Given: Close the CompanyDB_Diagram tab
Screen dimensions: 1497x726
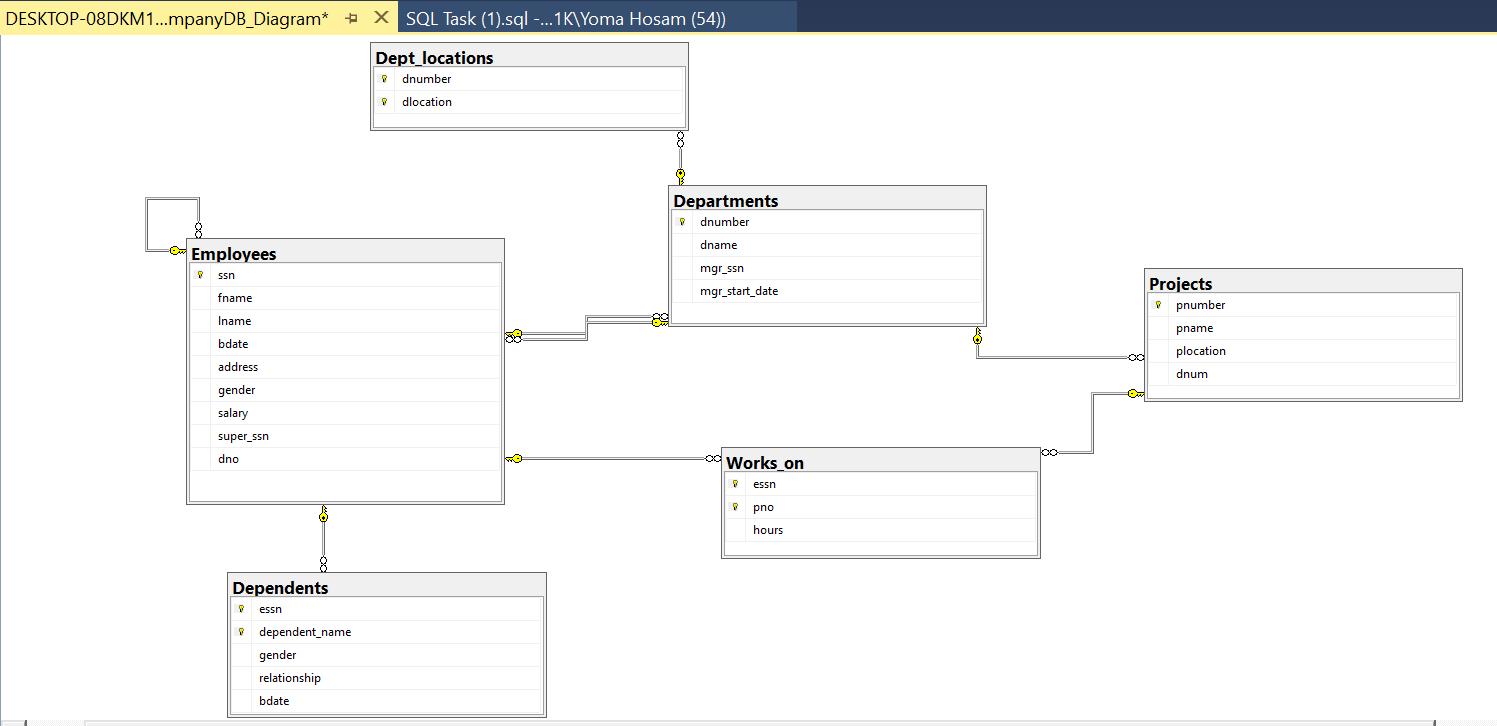Looking at the screenshot, I should coord(380,18).
